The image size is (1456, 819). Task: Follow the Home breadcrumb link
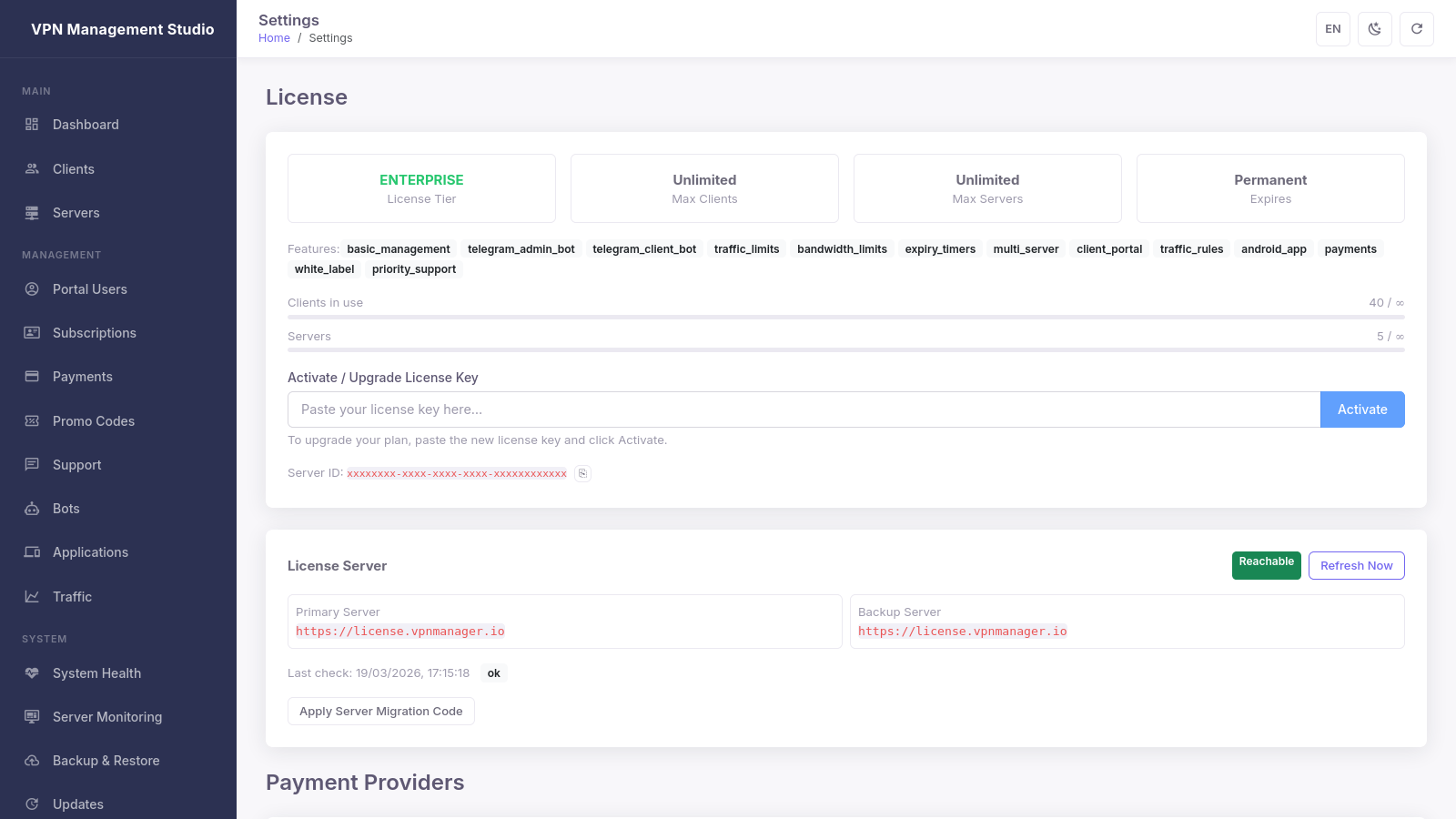pos(274,38)
